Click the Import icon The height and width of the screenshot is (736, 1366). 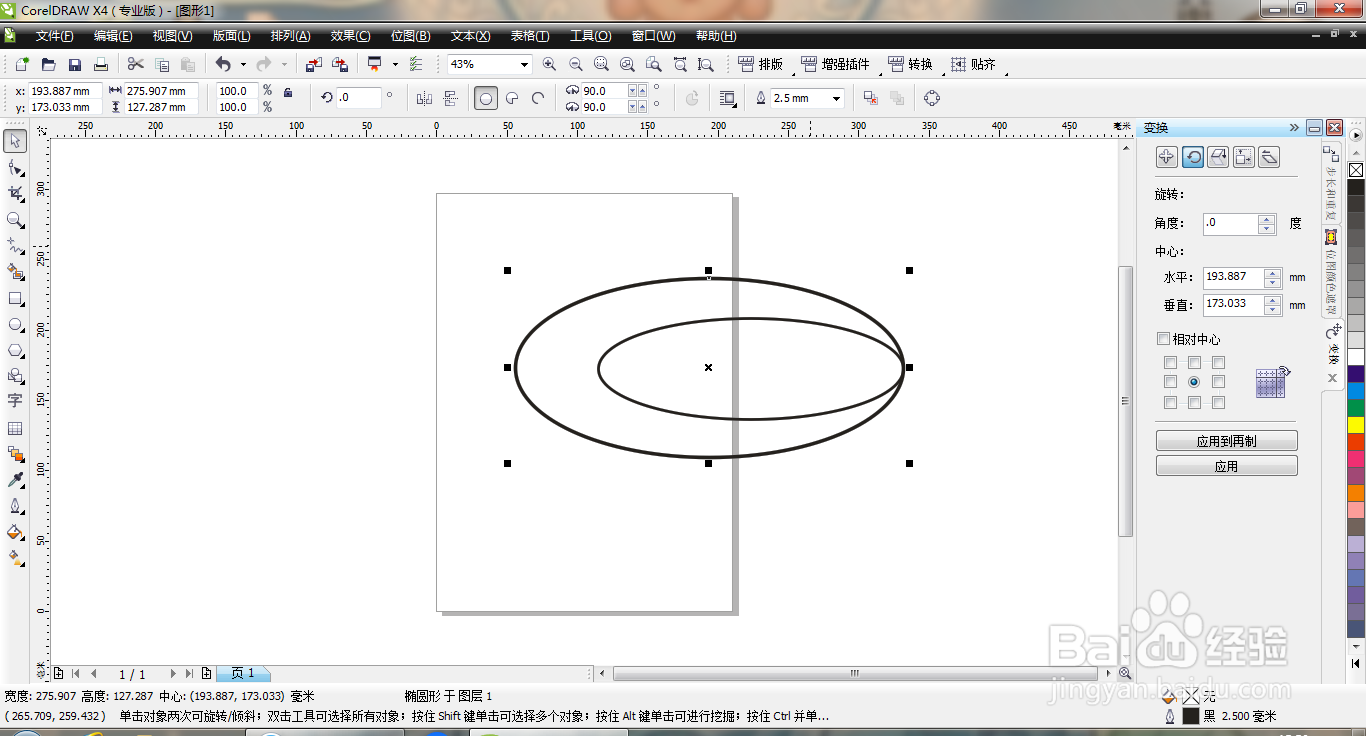pos(313,65)
